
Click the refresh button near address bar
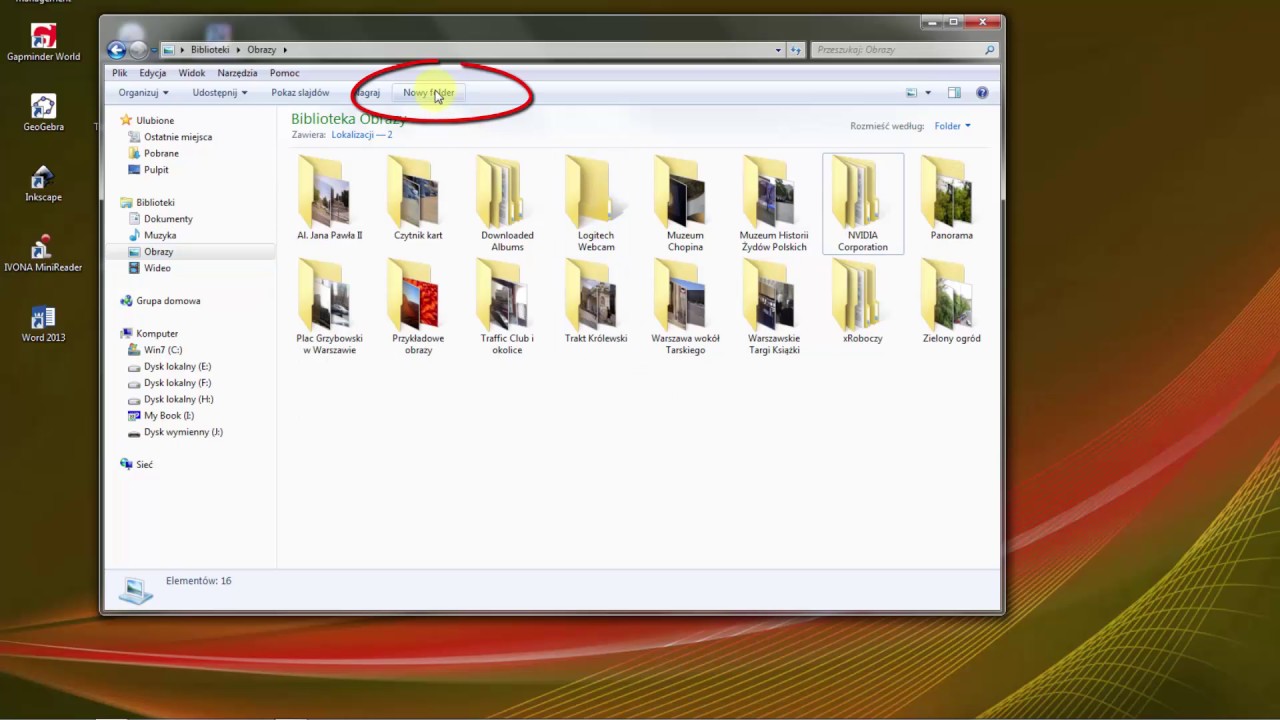[796, 50]
